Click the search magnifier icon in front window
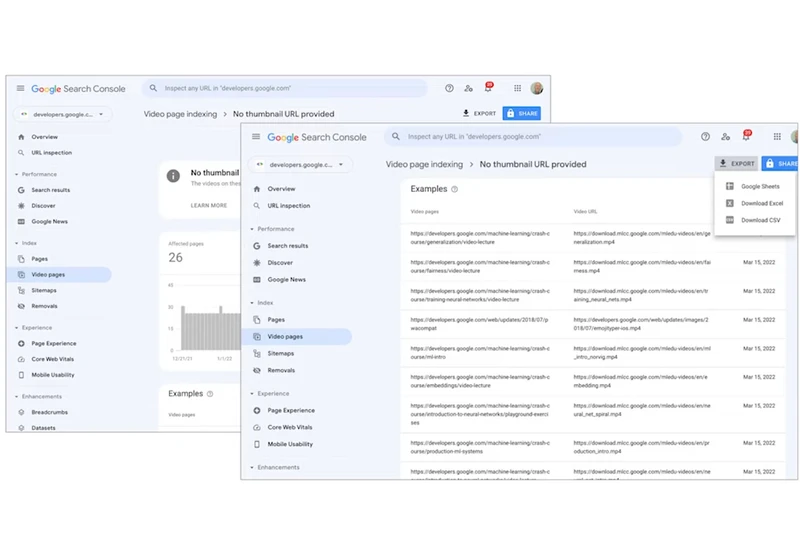 point(395,137)
